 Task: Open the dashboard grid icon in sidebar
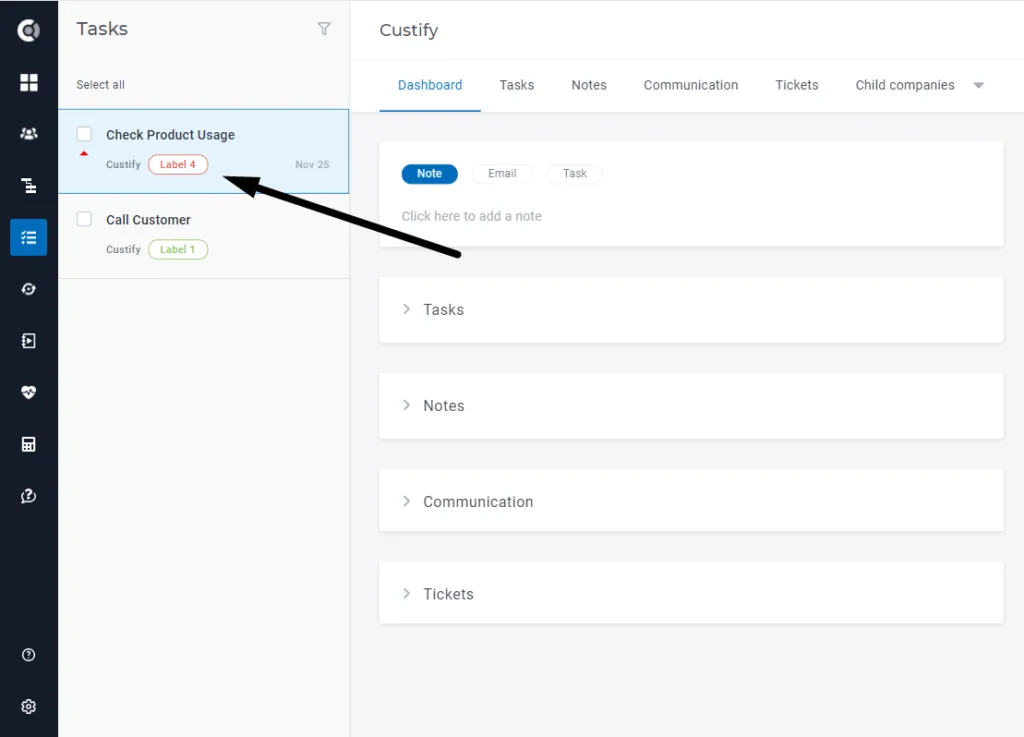(x=29, y=82)
